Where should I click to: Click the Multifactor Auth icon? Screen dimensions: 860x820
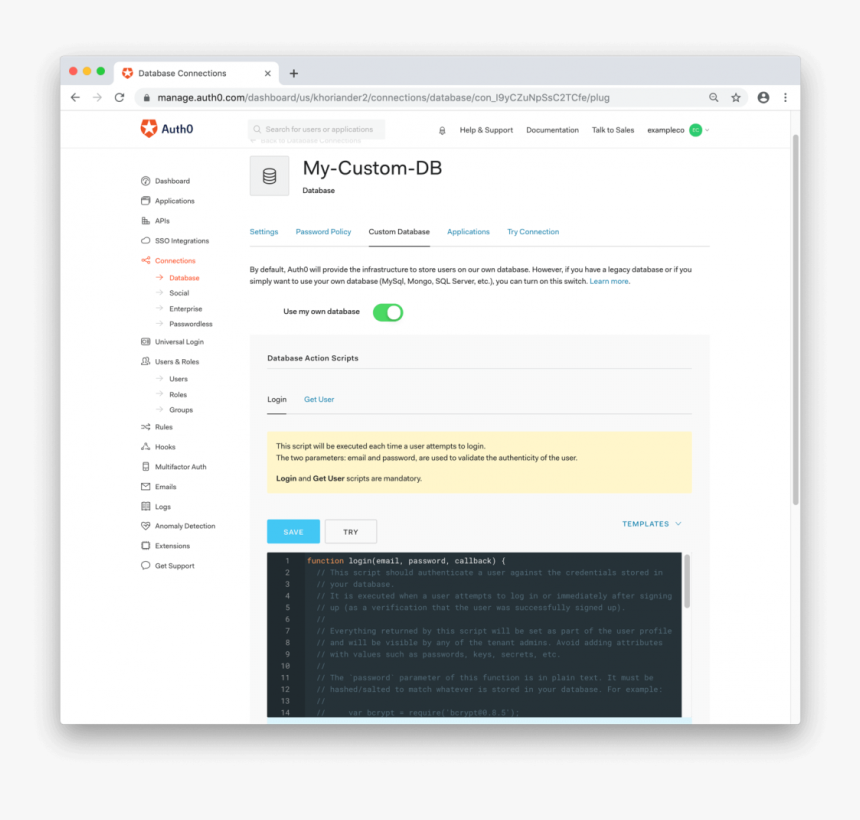pyautogui.click(x=145, y=467)
